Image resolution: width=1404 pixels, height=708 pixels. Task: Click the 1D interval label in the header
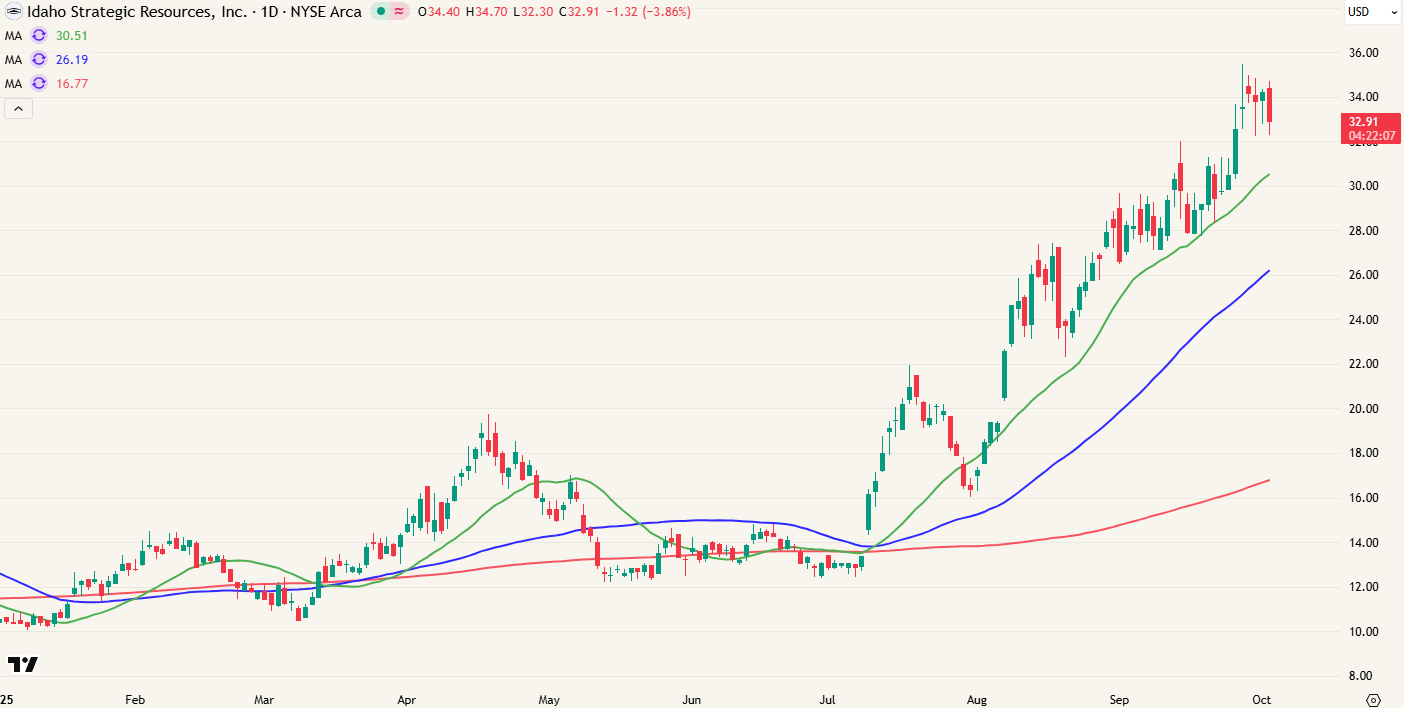(x=267, y=12)
